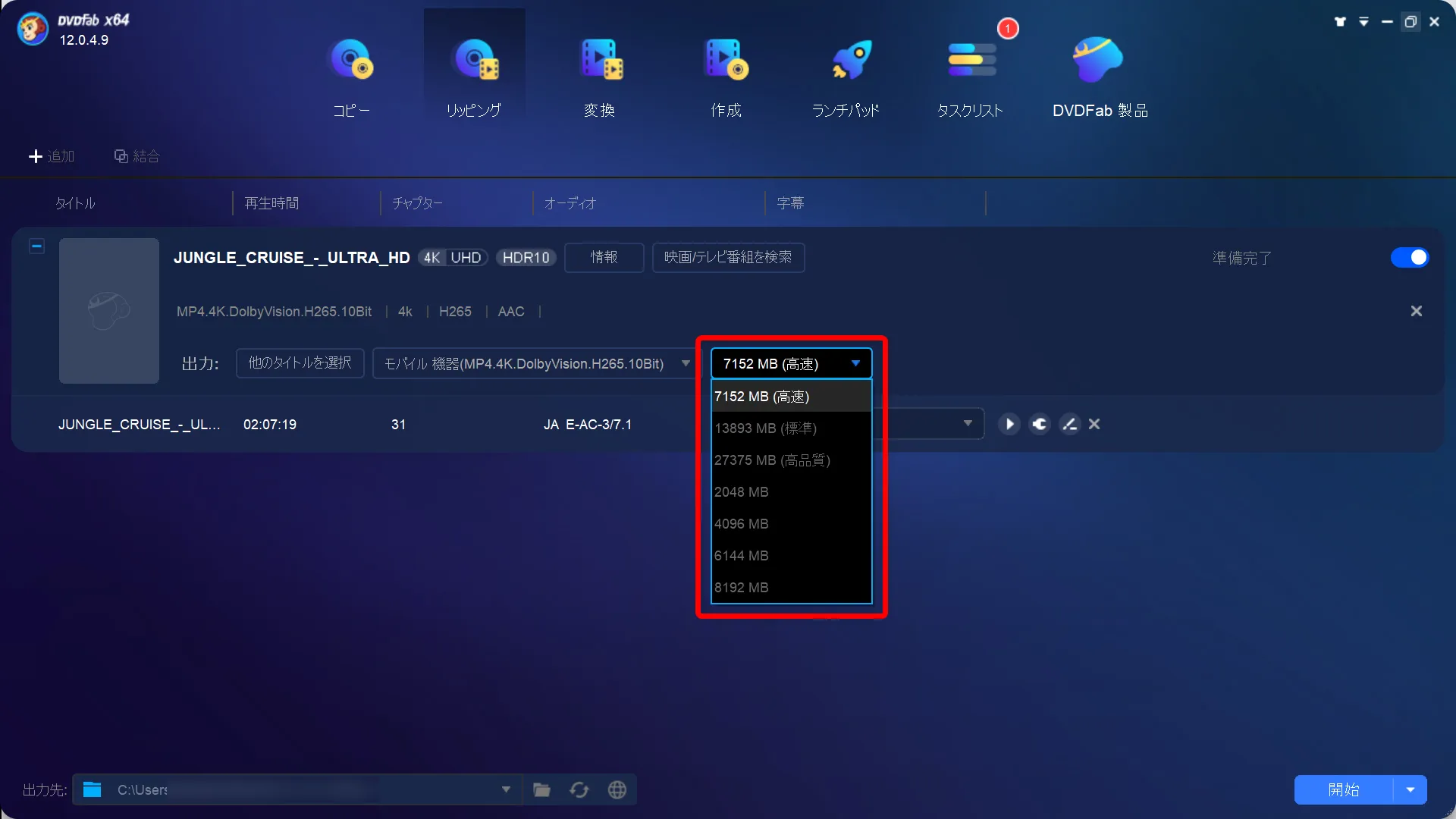Open the タスクリスト task list
1456x819 pixels.
[x=971, y=77]
